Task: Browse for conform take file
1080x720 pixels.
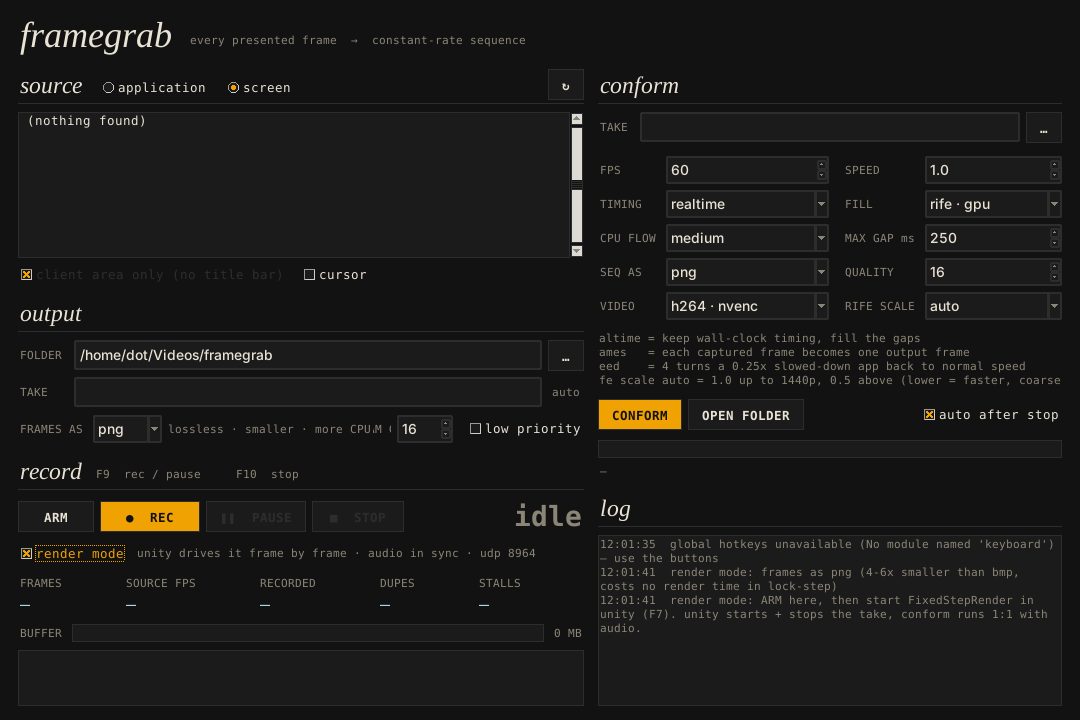Action: point(1043,127)
